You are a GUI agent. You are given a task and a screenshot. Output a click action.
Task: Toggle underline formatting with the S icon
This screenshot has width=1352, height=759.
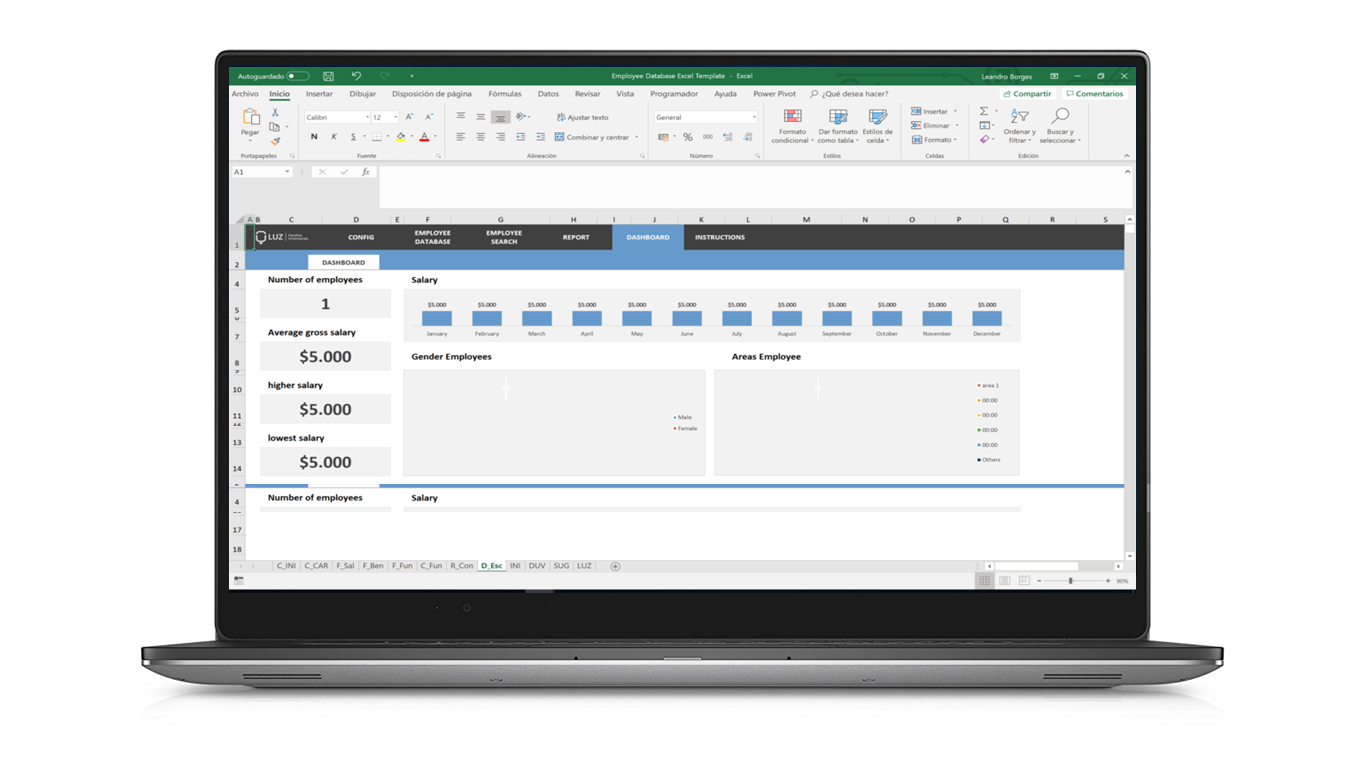[x=353, y=137]
